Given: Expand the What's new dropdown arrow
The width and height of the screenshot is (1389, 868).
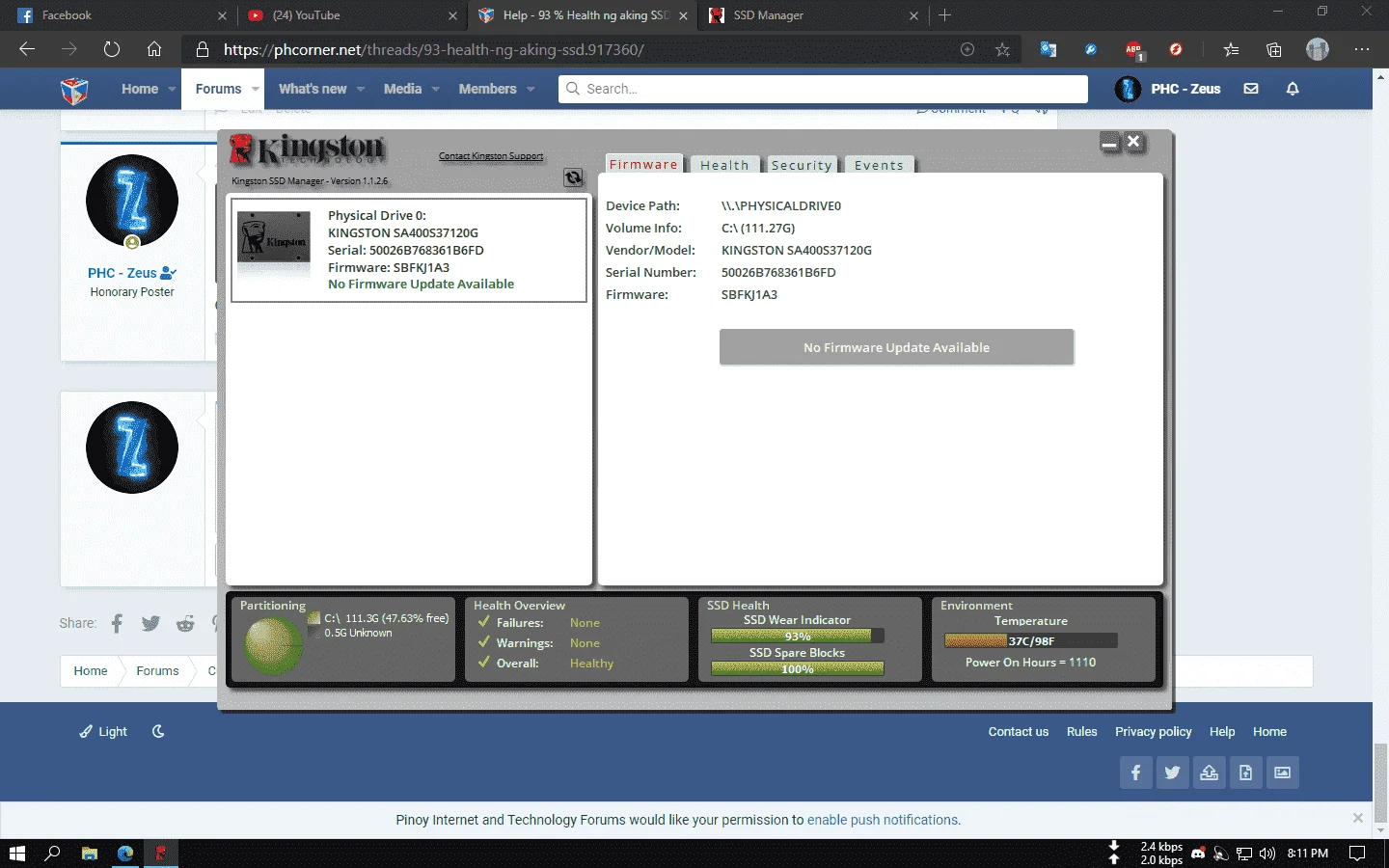Looking at the screenshot, I should click(x=361, y=89).
